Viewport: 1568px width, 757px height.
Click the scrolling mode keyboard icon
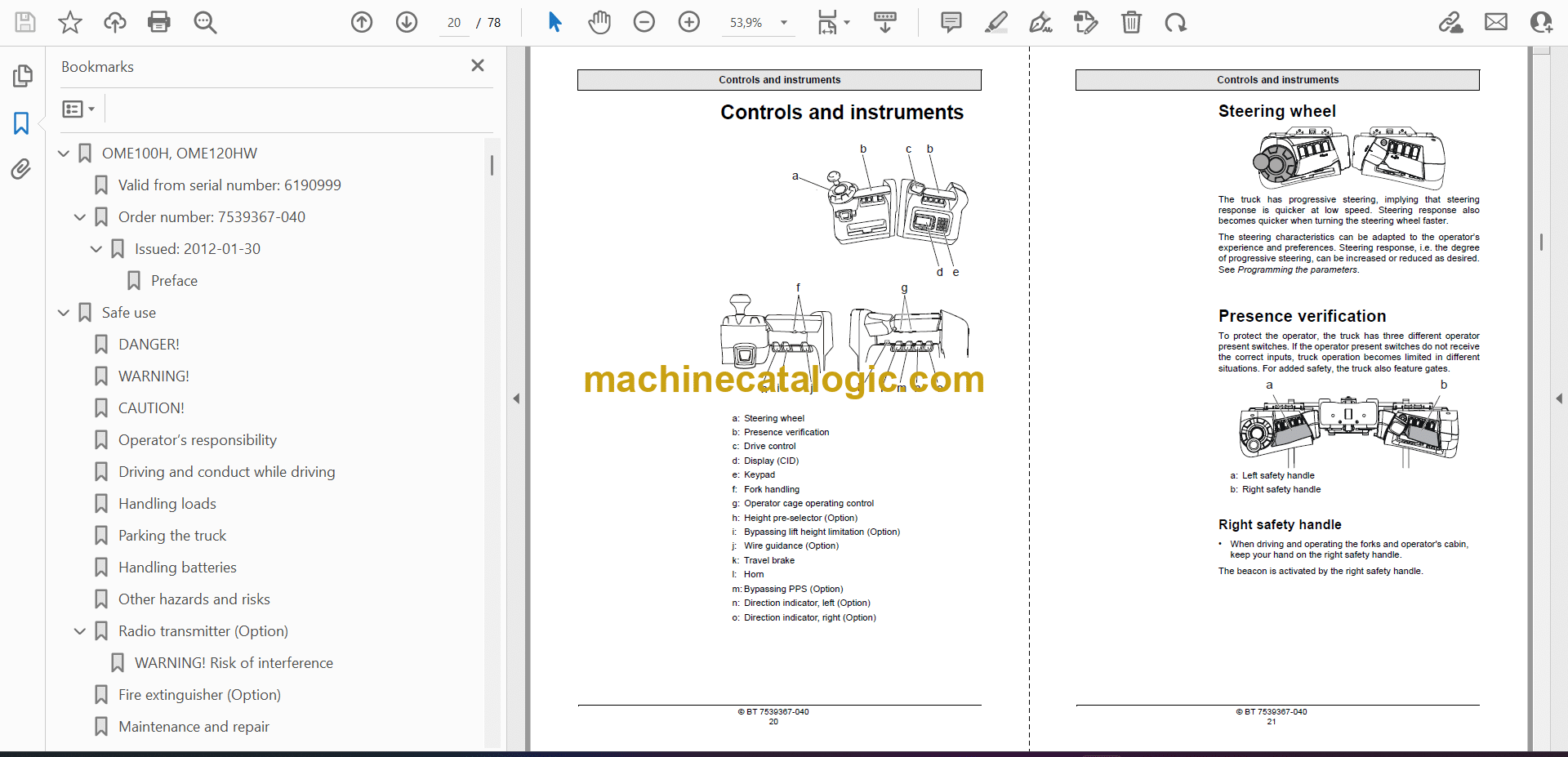(x=885, y=22)
